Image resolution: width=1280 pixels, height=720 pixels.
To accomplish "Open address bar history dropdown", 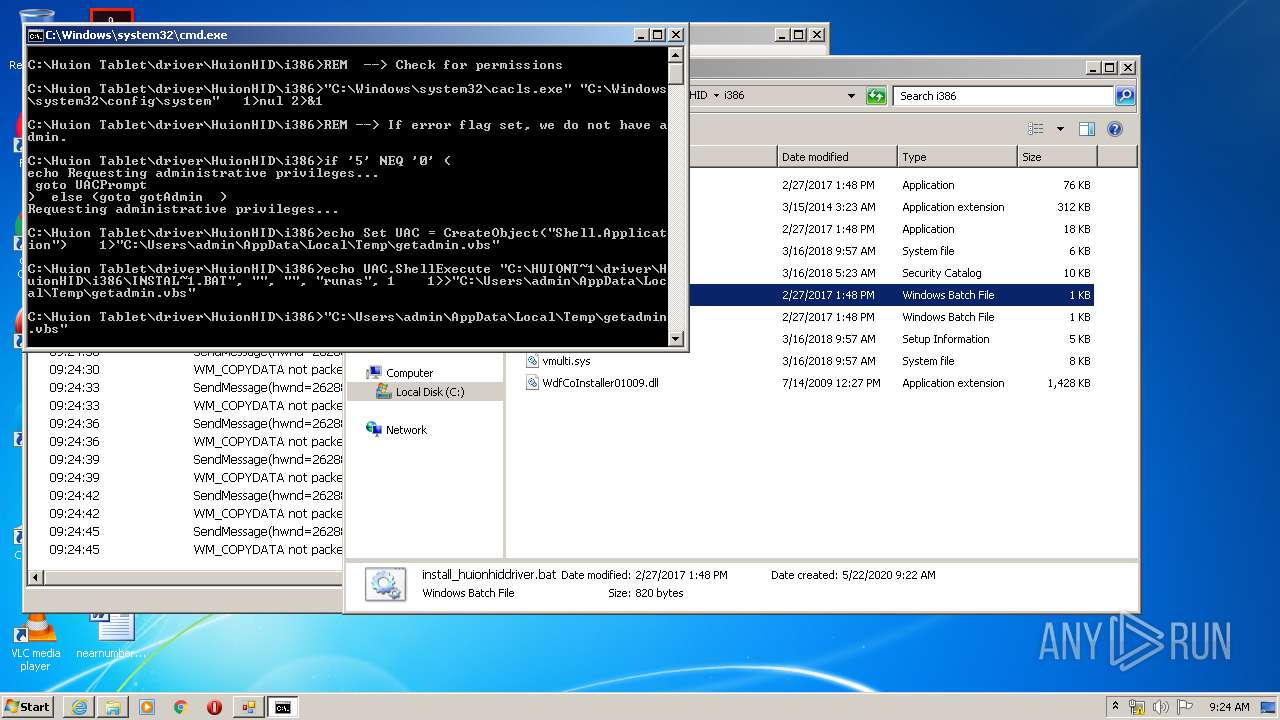I will 851,96.
